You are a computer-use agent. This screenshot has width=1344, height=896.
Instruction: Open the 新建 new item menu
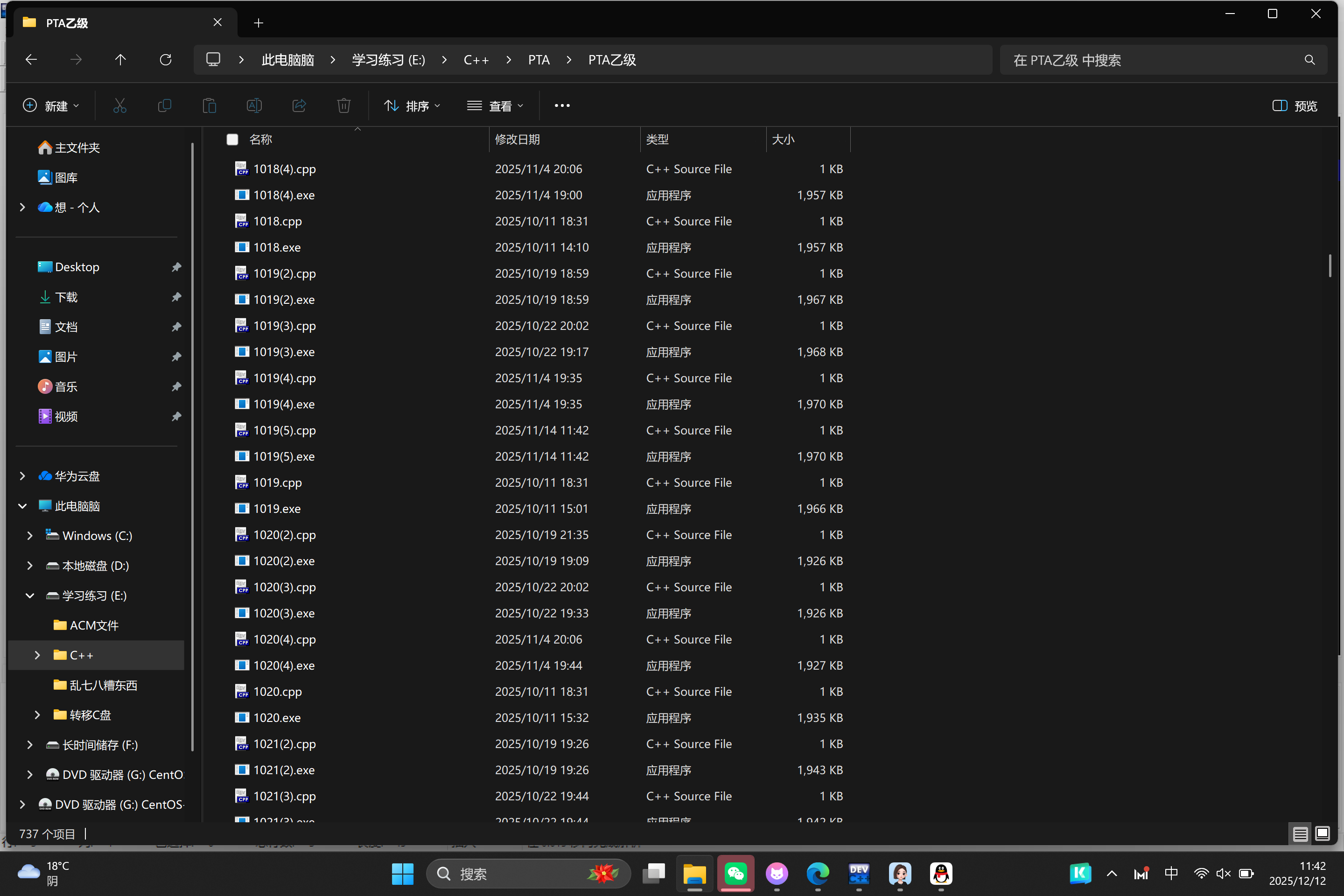click(x=51, y=106)
